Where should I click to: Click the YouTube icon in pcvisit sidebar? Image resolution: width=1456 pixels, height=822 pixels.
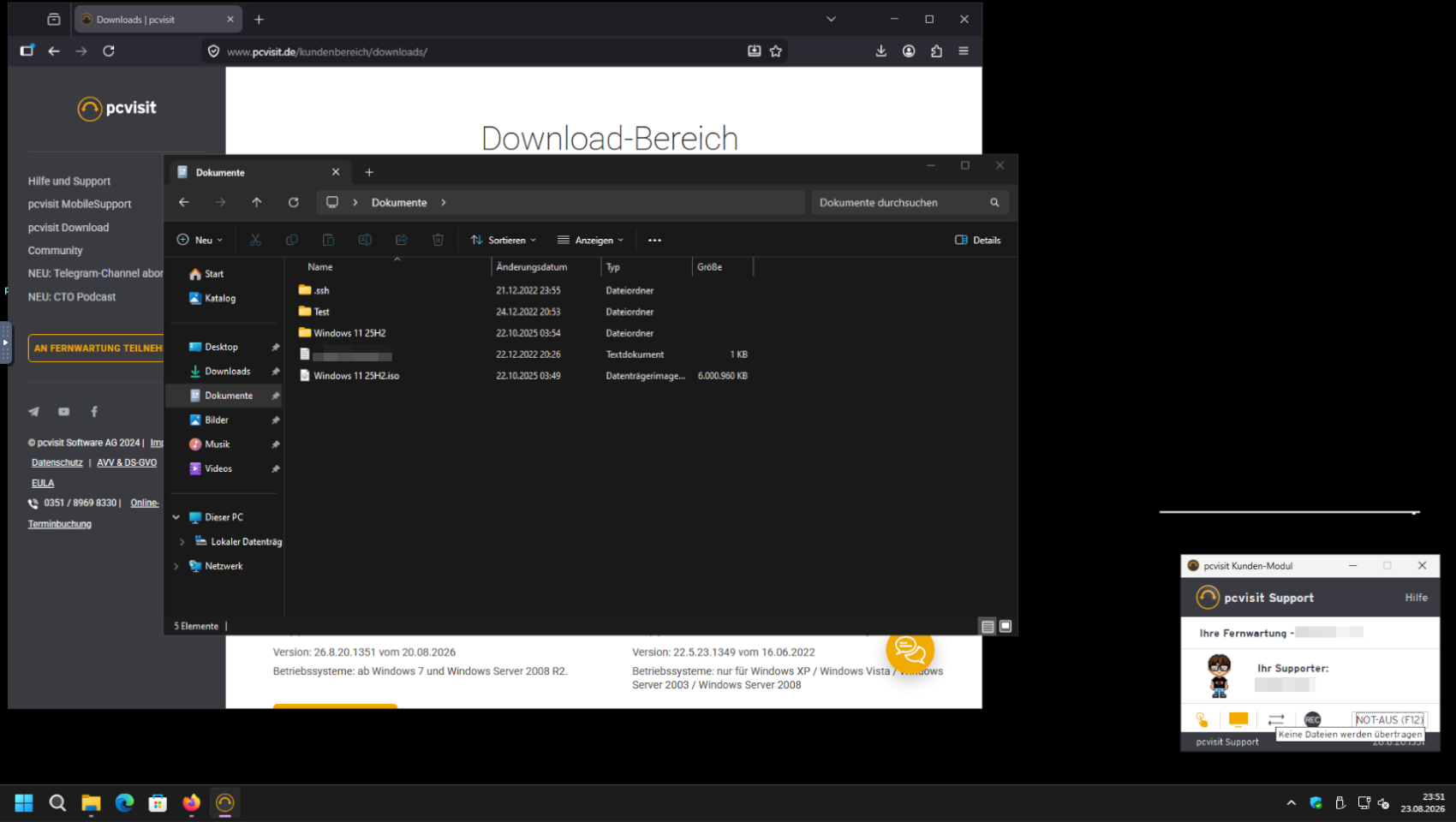click(63, 412)
